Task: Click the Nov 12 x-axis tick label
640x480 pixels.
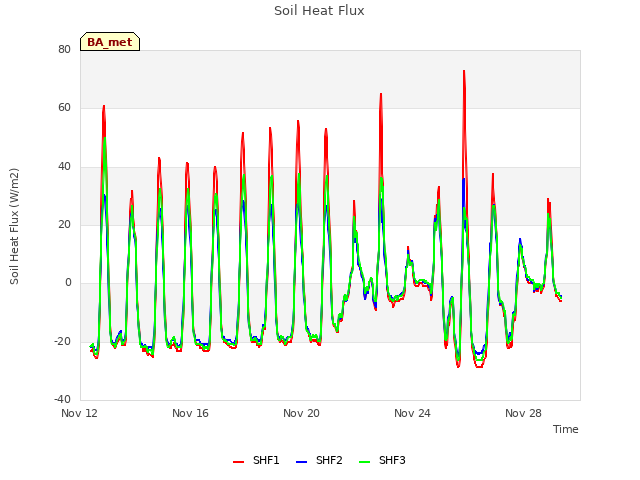Action: (x=79, y=413)
